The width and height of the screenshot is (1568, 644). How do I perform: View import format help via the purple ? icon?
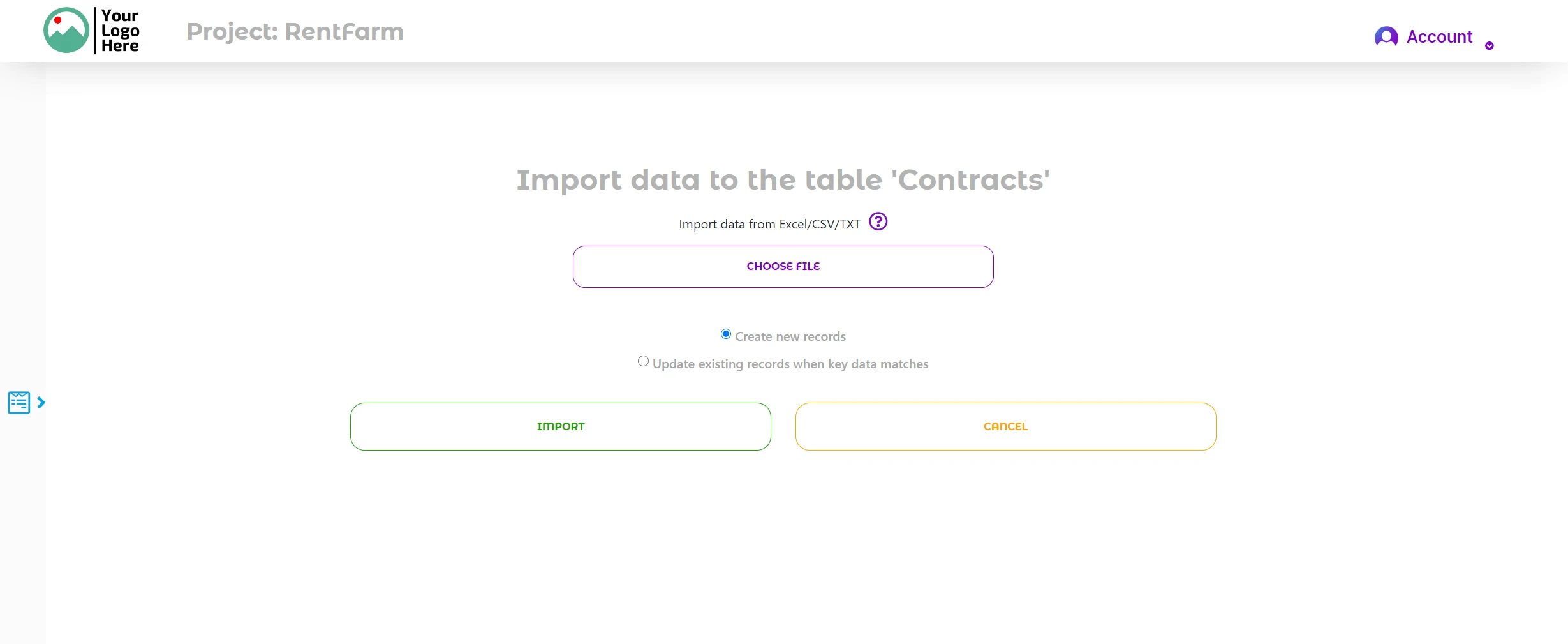point(878,221)
